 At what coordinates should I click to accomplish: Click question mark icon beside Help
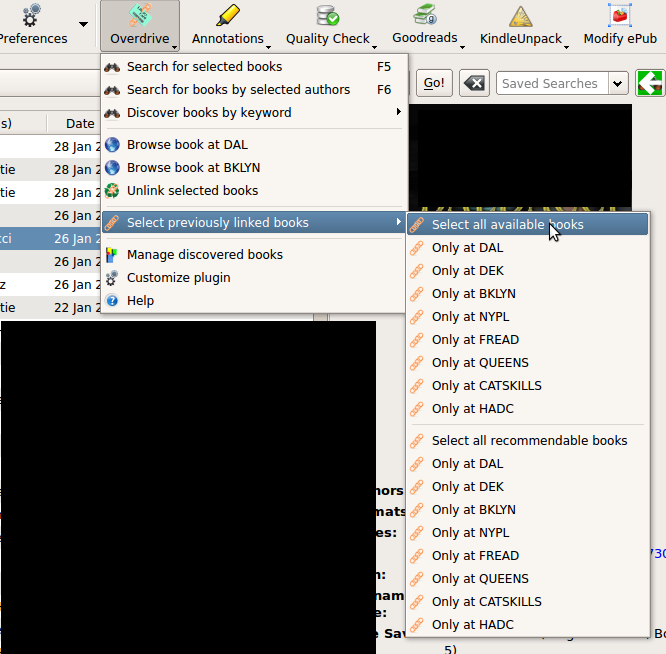pyautogui.click(x=112, y=301)
